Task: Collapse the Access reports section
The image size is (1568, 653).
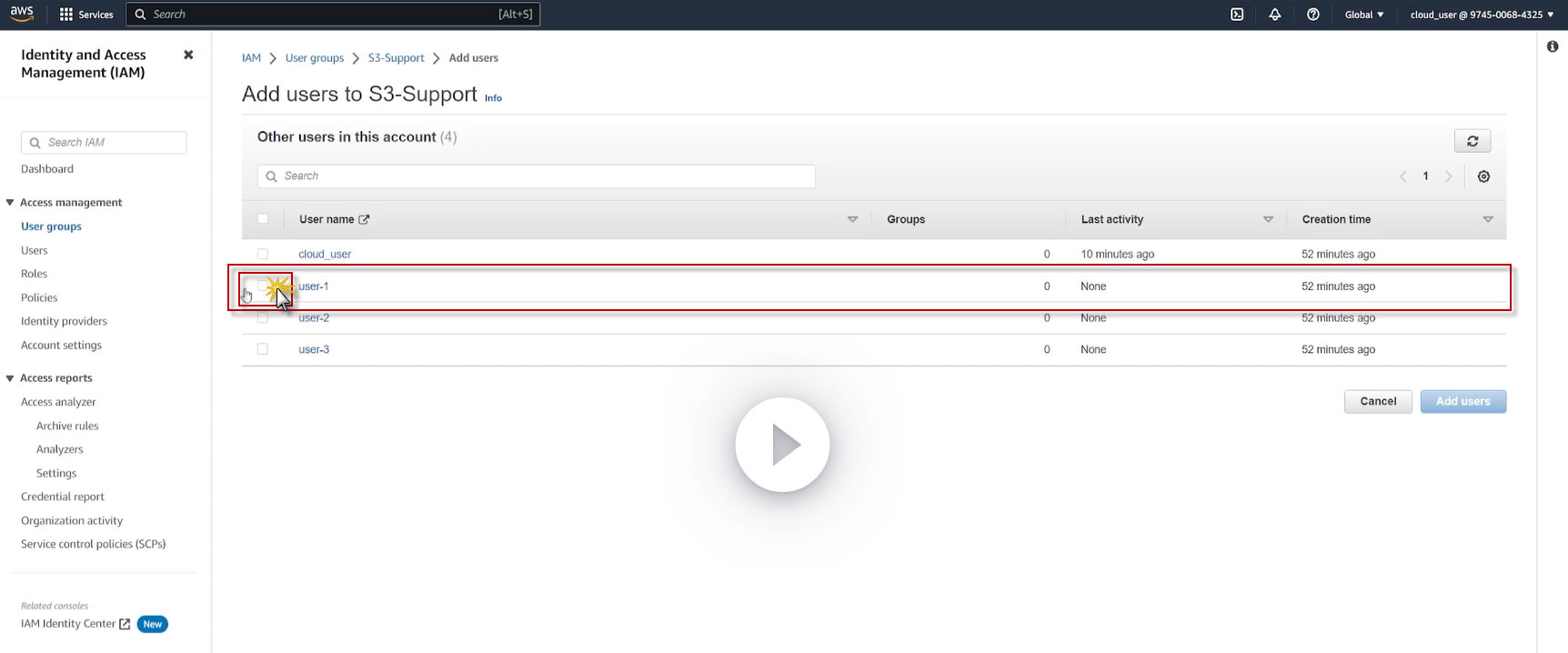Action: click(x=10, y=378)
